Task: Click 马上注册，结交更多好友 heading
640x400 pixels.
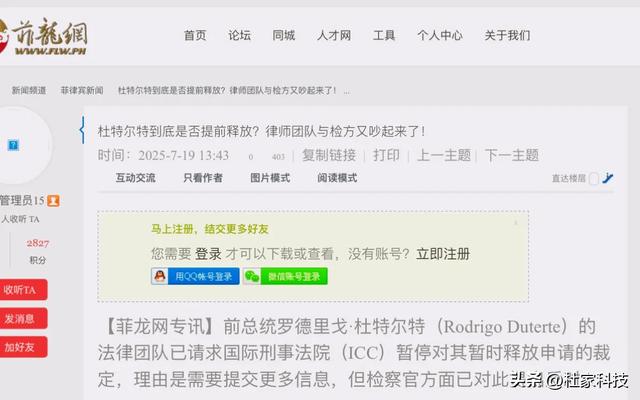Action: click(x=210, y=229)
